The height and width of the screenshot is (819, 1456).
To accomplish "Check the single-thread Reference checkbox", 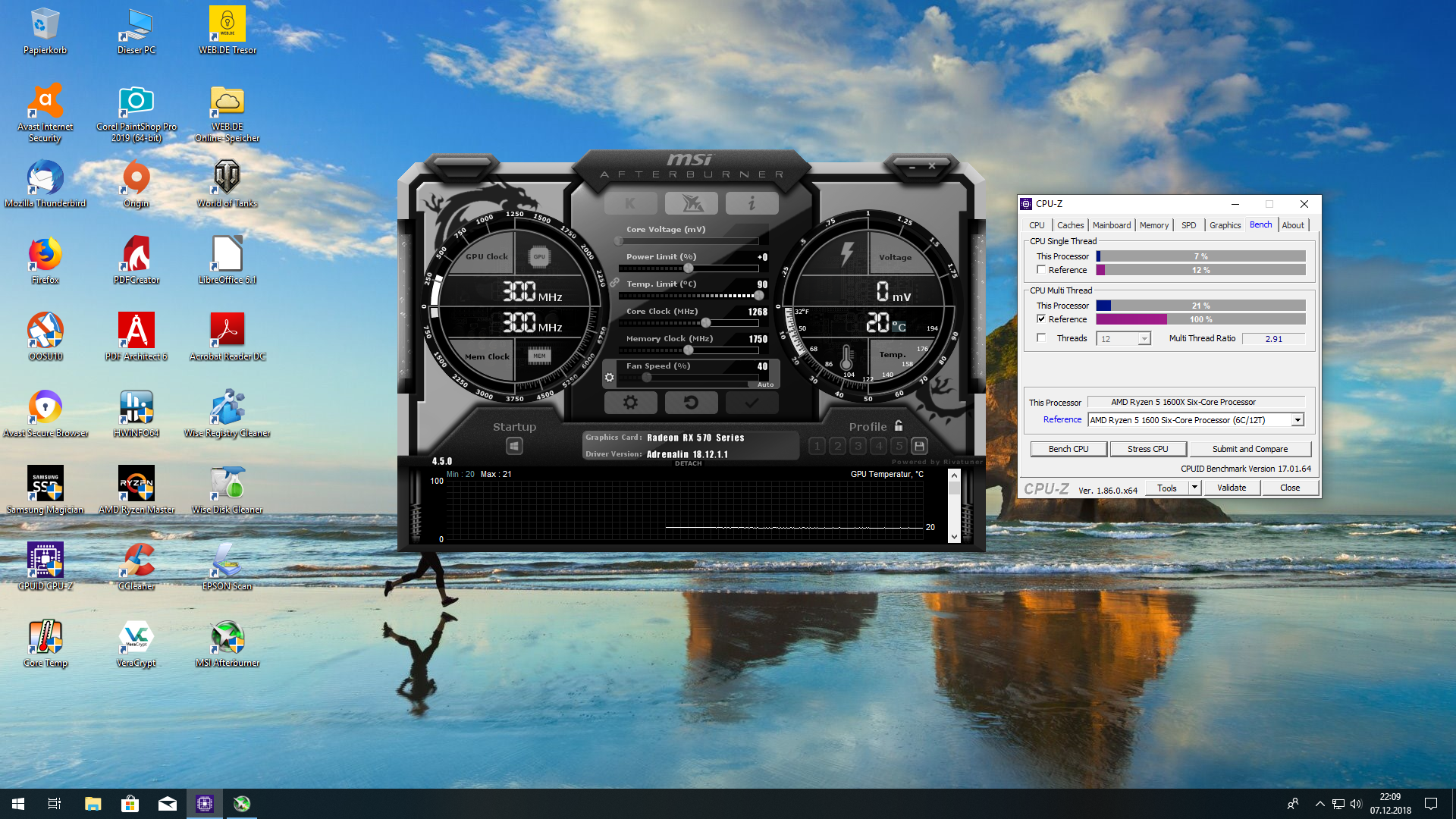I will point(1041,270).
